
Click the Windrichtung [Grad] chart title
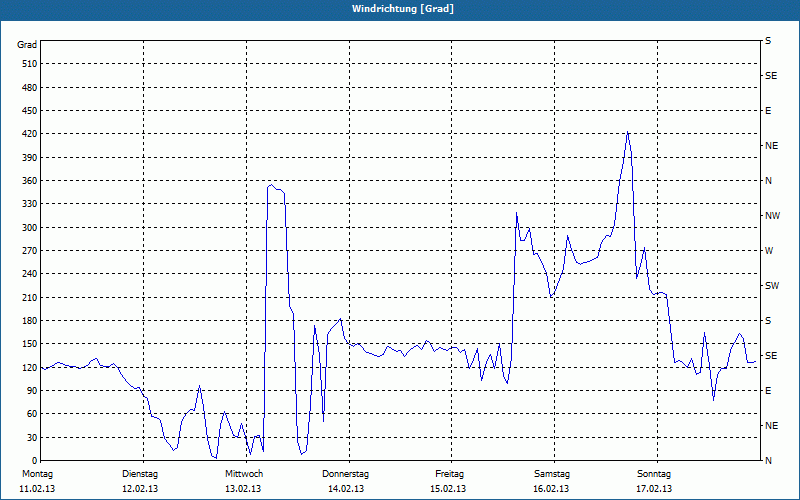click(403, 9)
